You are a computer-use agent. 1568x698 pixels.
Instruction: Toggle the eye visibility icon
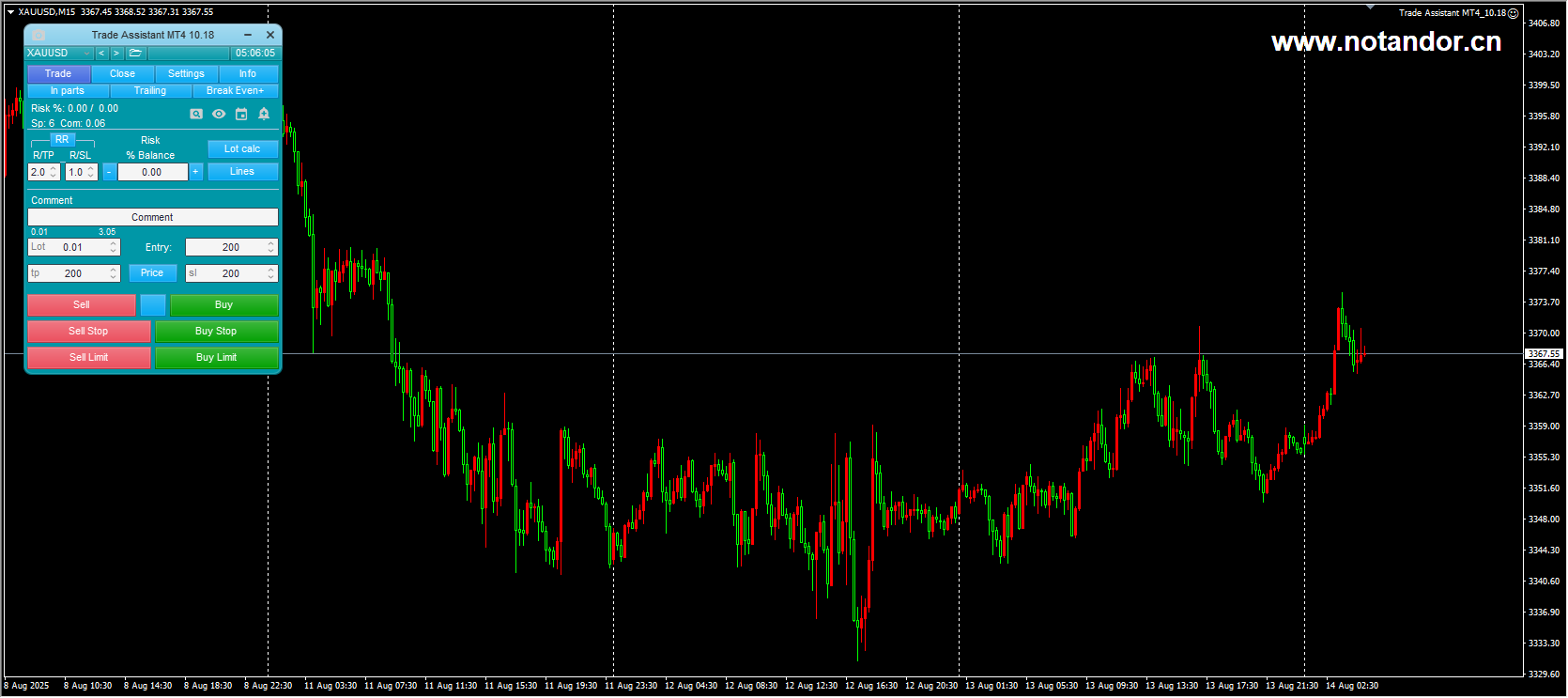pos(219,114)
